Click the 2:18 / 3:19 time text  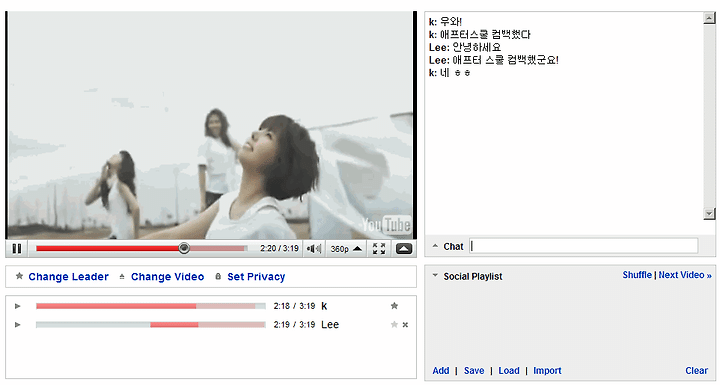[x=294, y=306]
